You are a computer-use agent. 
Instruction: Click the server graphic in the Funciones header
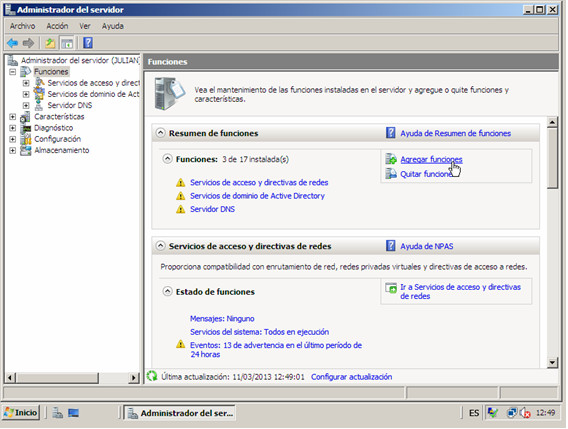(169, 93)
